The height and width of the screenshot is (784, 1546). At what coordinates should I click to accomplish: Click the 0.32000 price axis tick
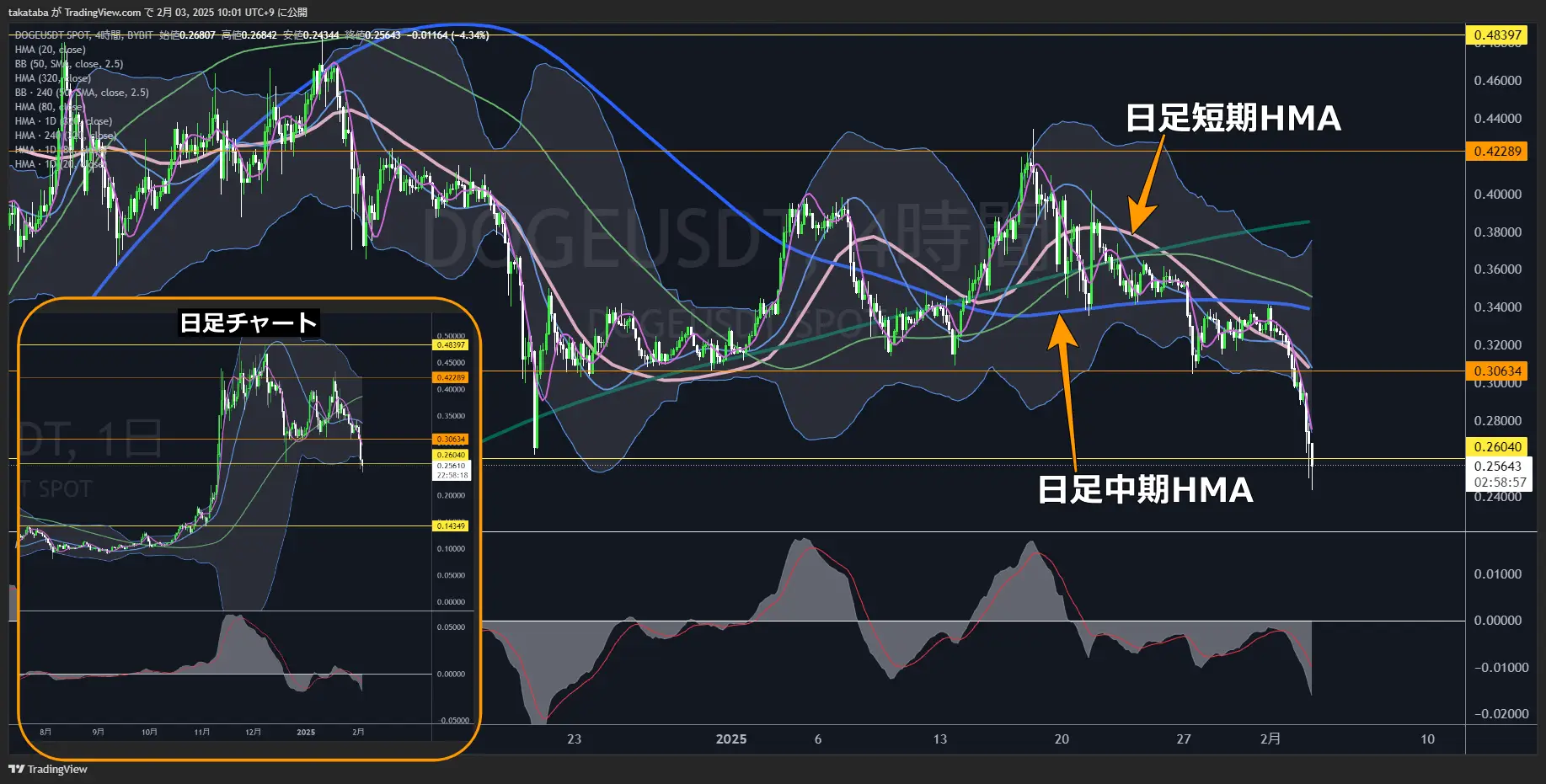click(x=1497, y=345)
